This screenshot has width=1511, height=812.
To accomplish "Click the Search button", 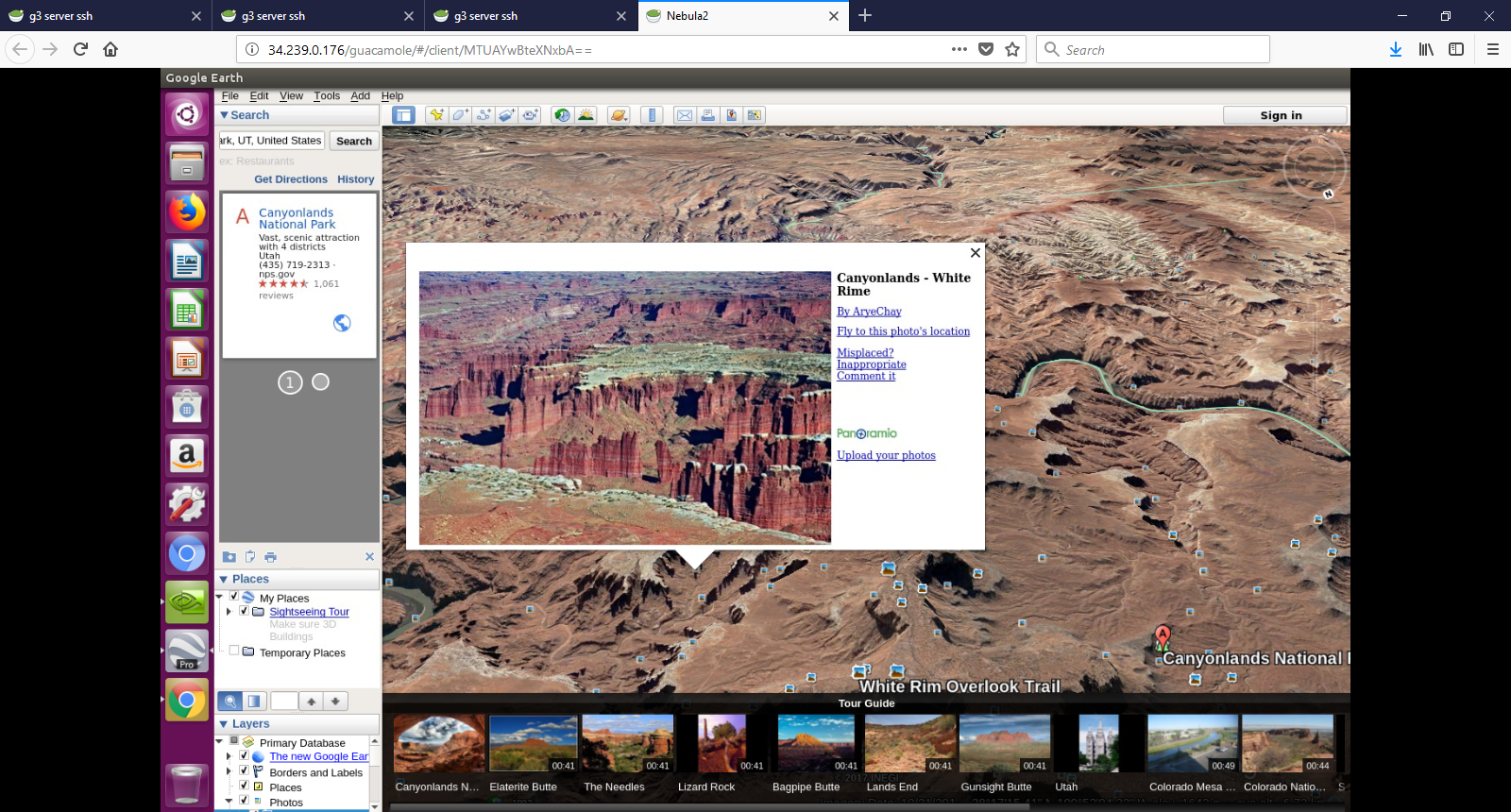I will point(354,141).
